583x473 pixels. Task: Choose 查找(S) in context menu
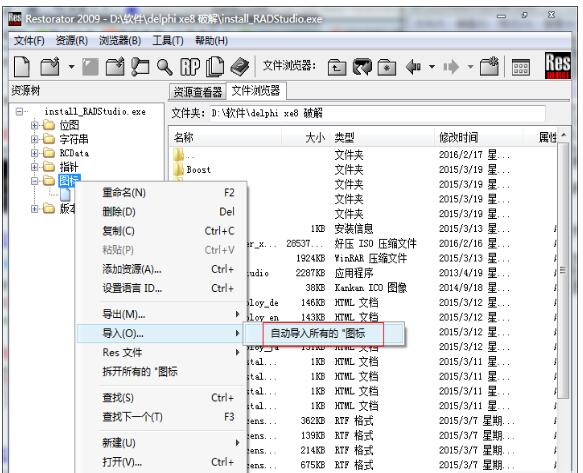click(162, 398)
